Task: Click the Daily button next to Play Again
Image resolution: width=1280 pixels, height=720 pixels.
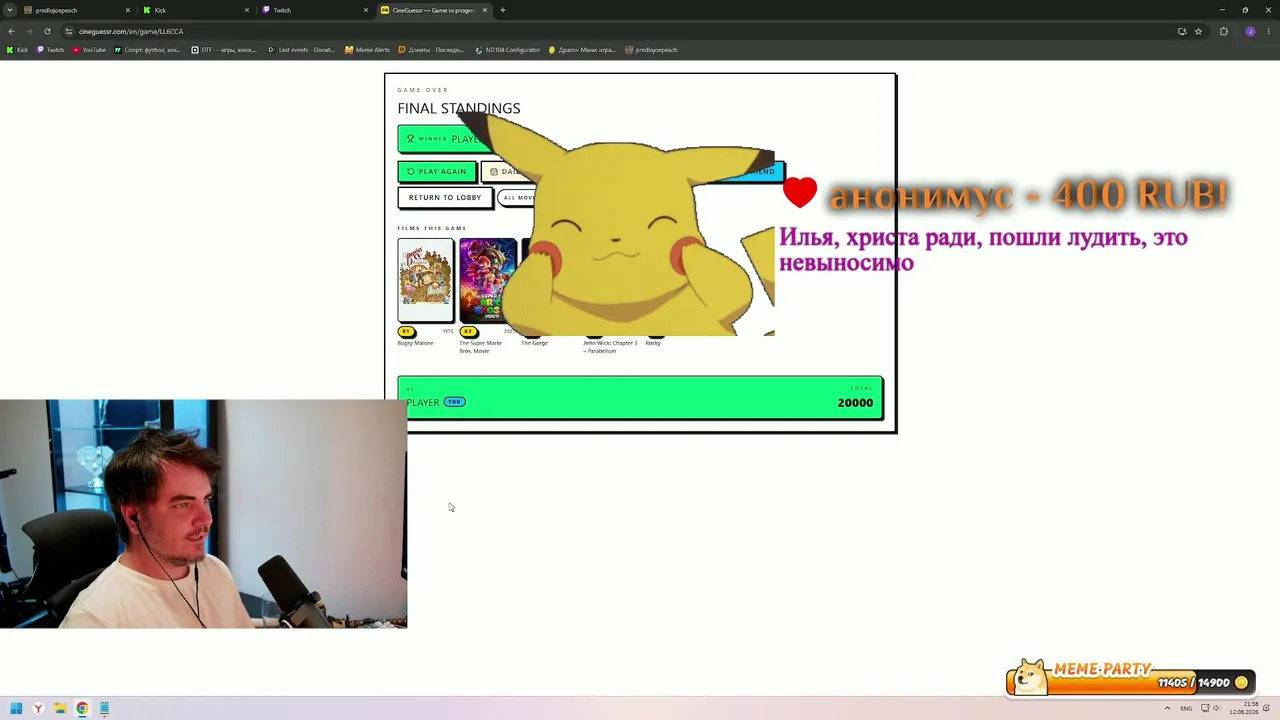Action: pos(506,171)
